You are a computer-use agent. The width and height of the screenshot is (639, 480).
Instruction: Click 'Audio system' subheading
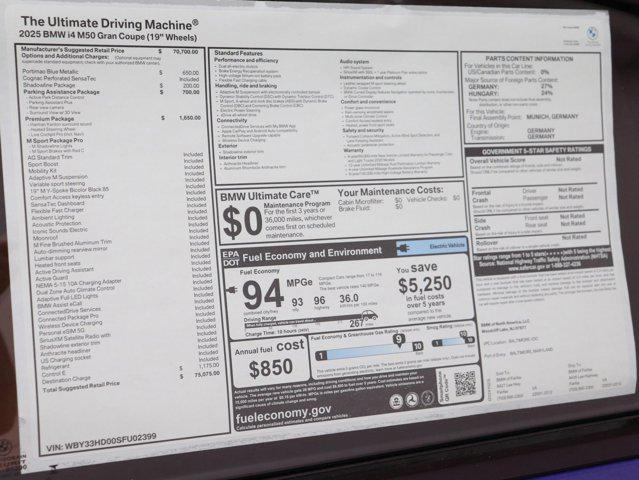(x=354, y=61)
